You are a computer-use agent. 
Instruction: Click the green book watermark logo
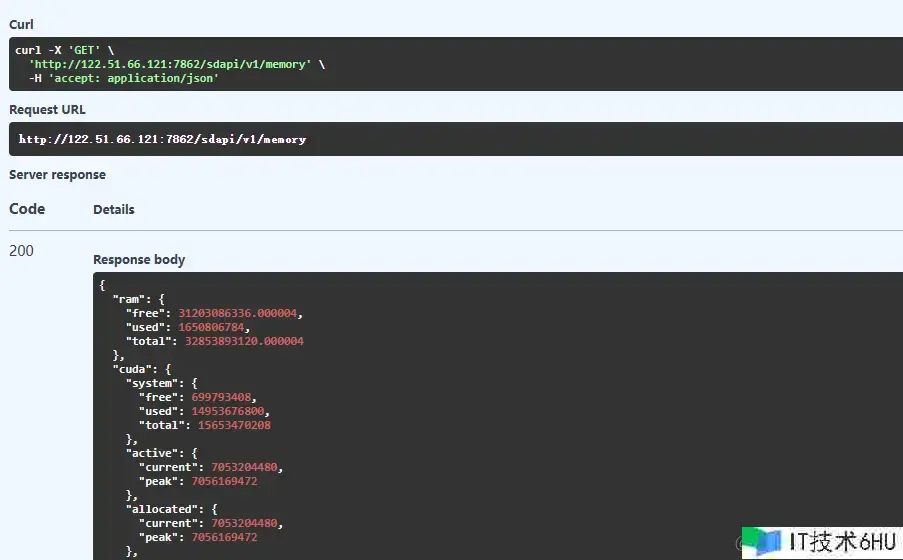[x=762, y=542]
